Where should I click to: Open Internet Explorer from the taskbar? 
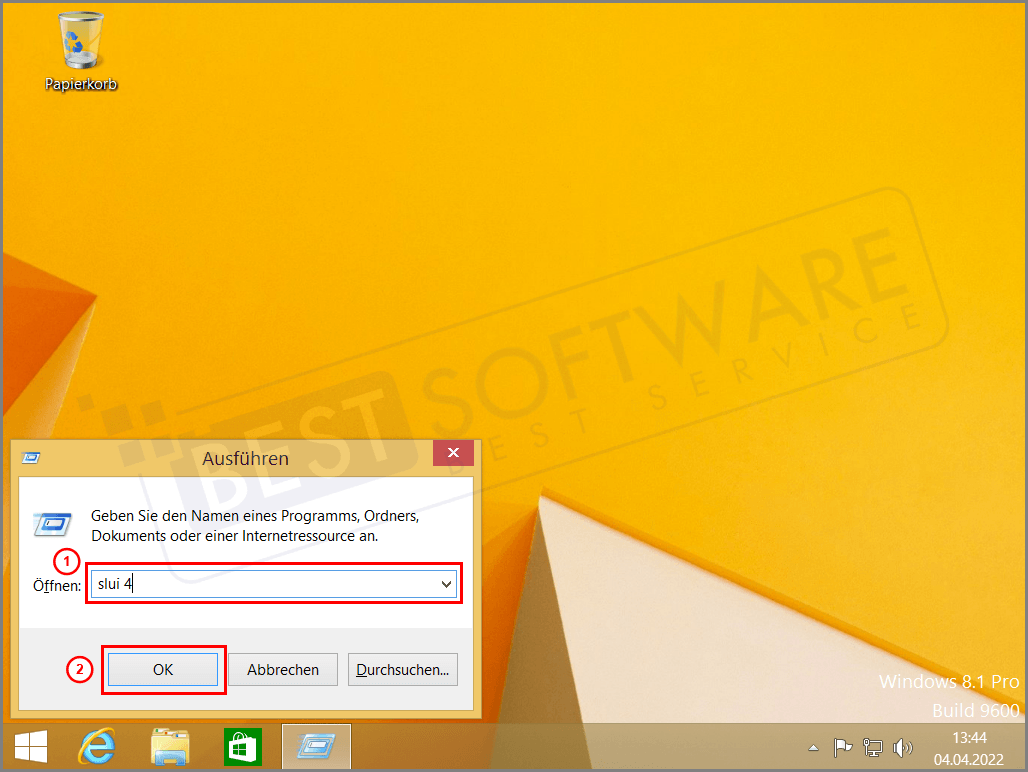pyautogui.click(x=96, y=747)
